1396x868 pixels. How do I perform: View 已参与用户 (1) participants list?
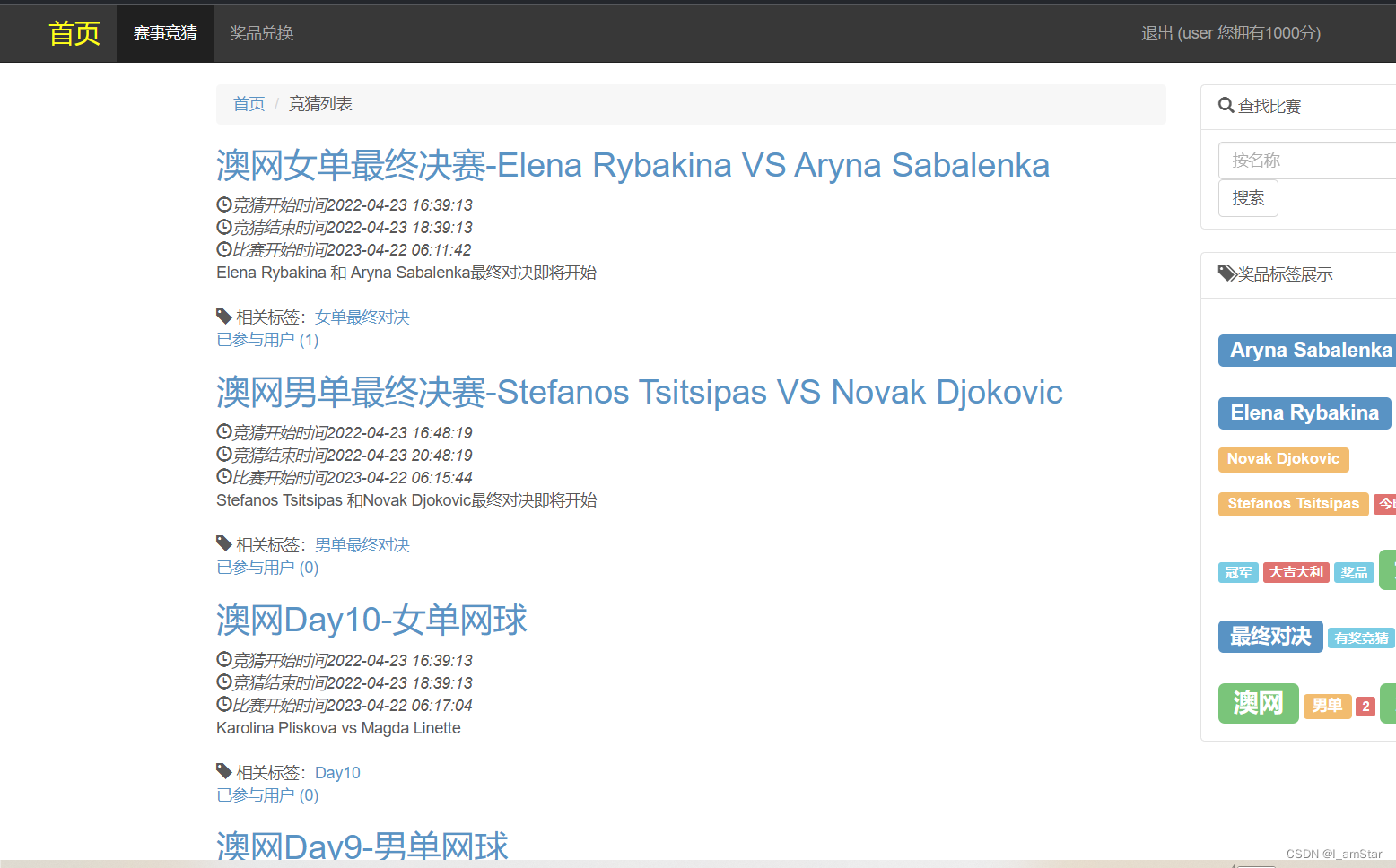coord(267,340)
